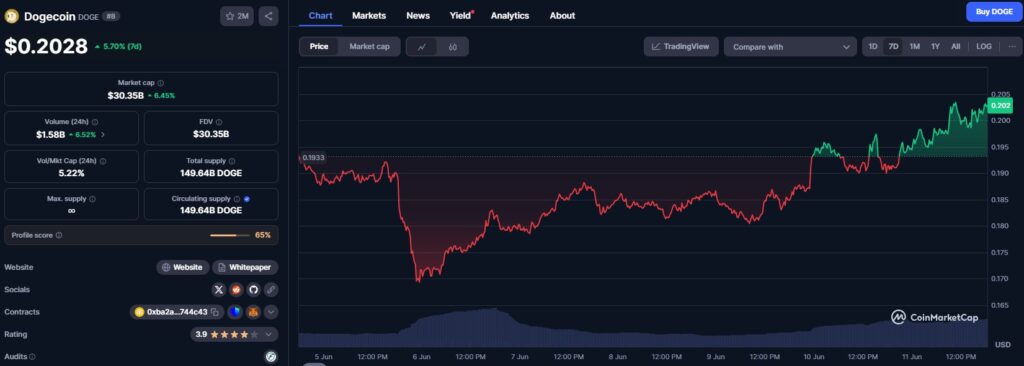The width and height of the screenshot is (1024, 366).
Task: Click the Dogecoin coin logo
Action: point(12,16)
